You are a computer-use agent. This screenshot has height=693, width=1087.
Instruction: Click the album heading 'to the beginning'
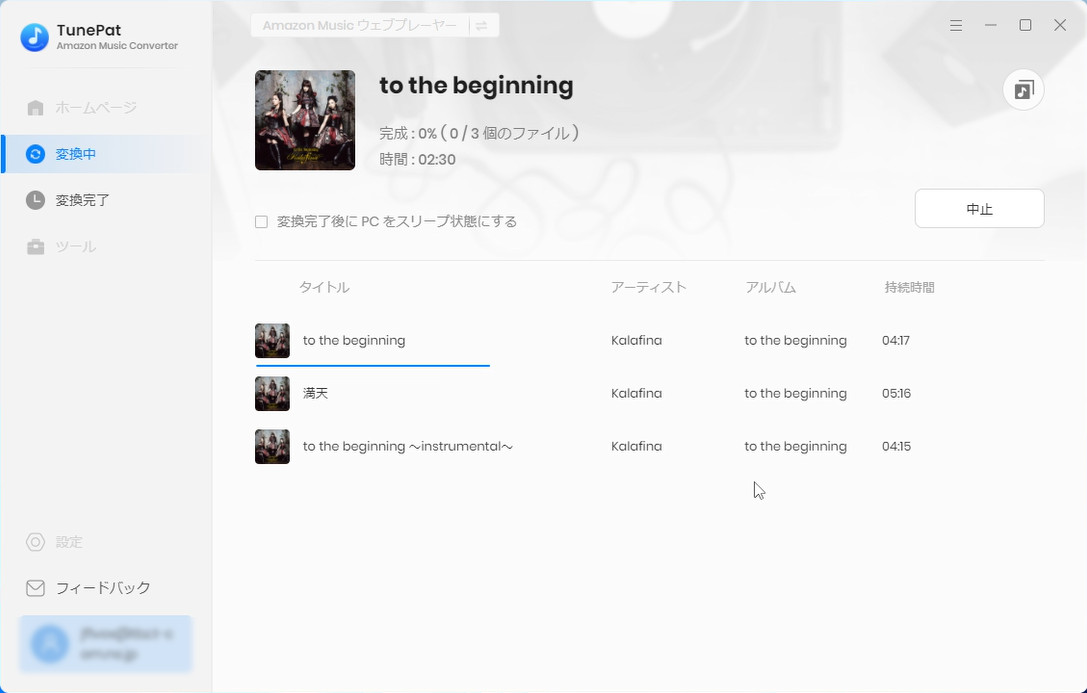point(476,85)
